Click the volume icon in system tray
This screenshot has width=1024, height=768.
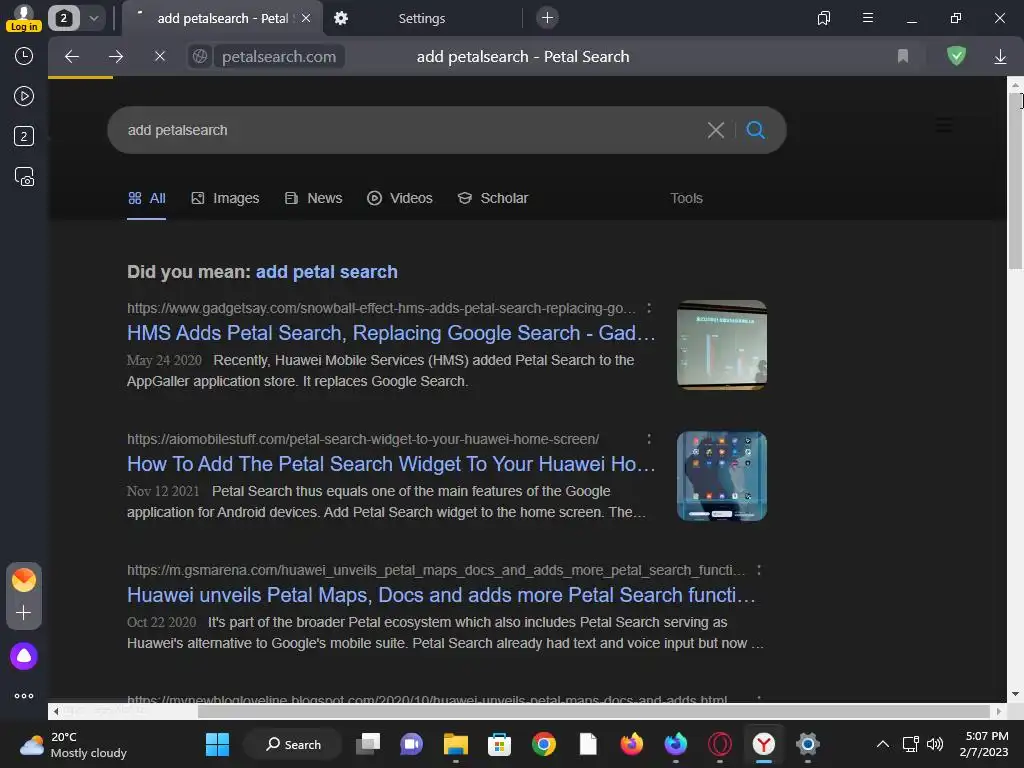(935, 744)
